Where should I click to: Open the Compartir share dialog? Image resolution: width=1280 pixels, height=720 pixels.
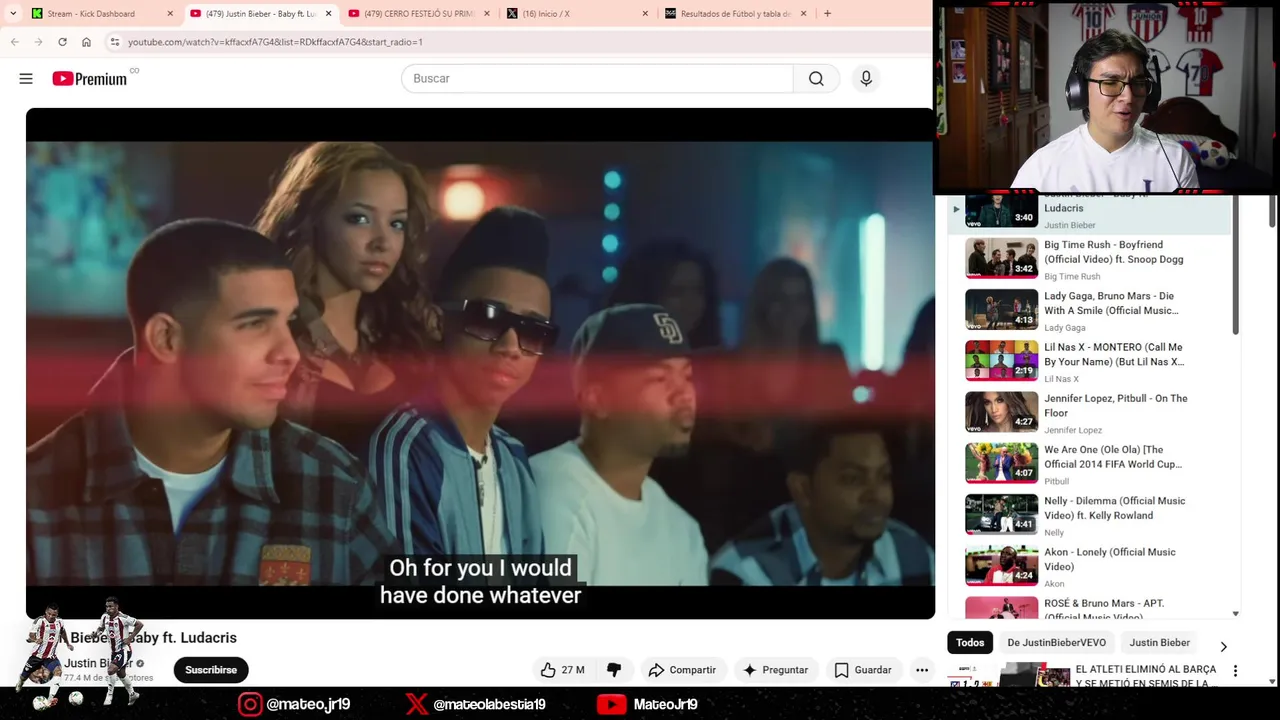coord(682,670)
